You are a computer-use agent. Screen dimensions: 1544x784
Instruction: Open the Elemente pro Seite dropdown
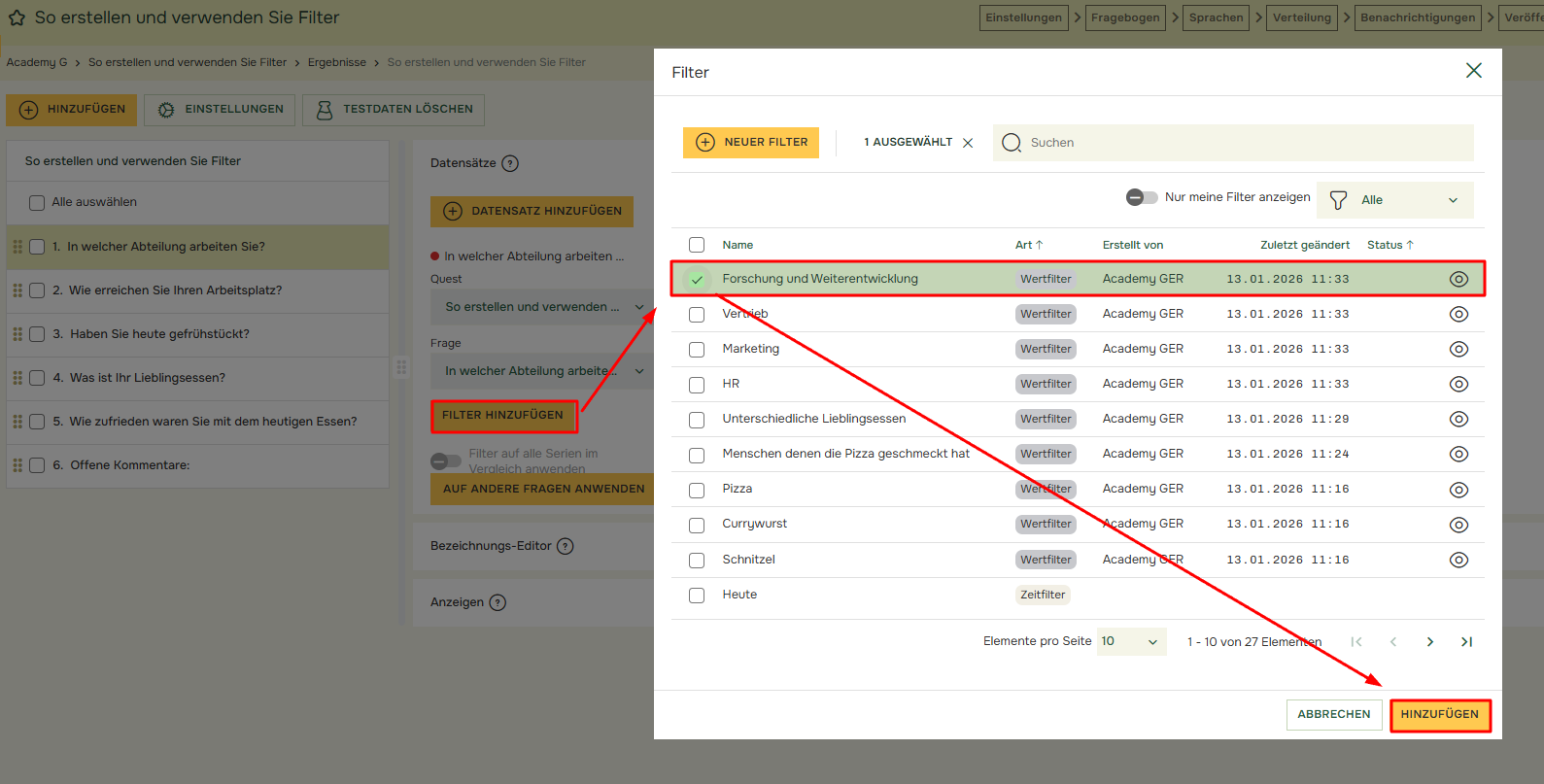click(1131, 641)
